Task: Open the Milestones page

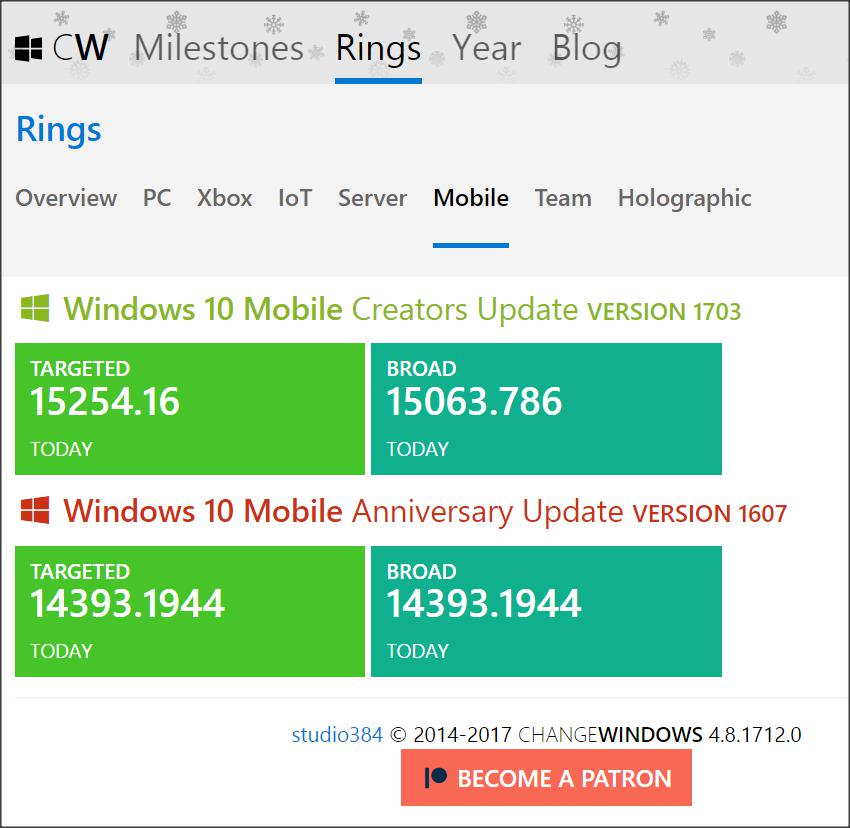Action: (x=218, y=48)
